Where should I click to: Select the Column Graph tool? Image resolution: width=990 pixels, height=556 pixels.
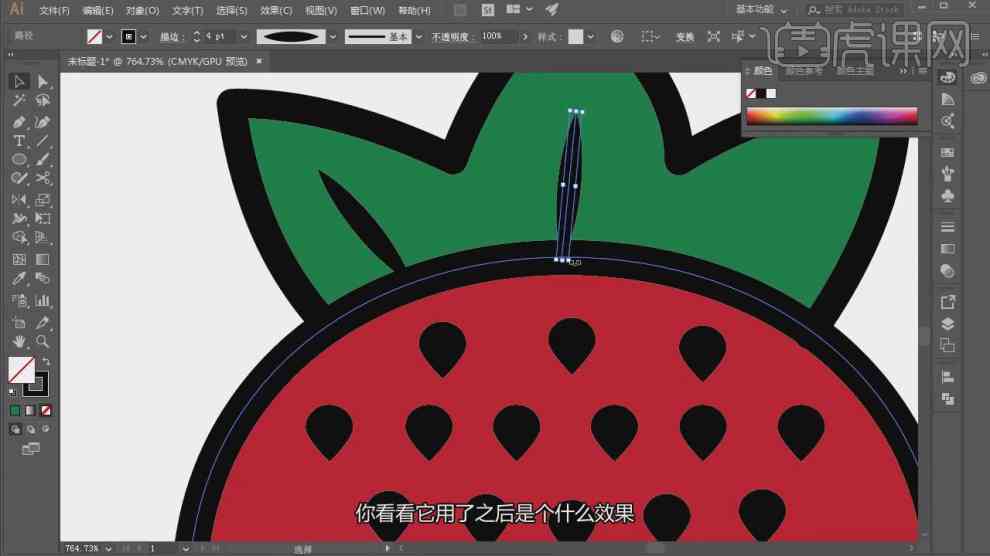pos(42,300)
